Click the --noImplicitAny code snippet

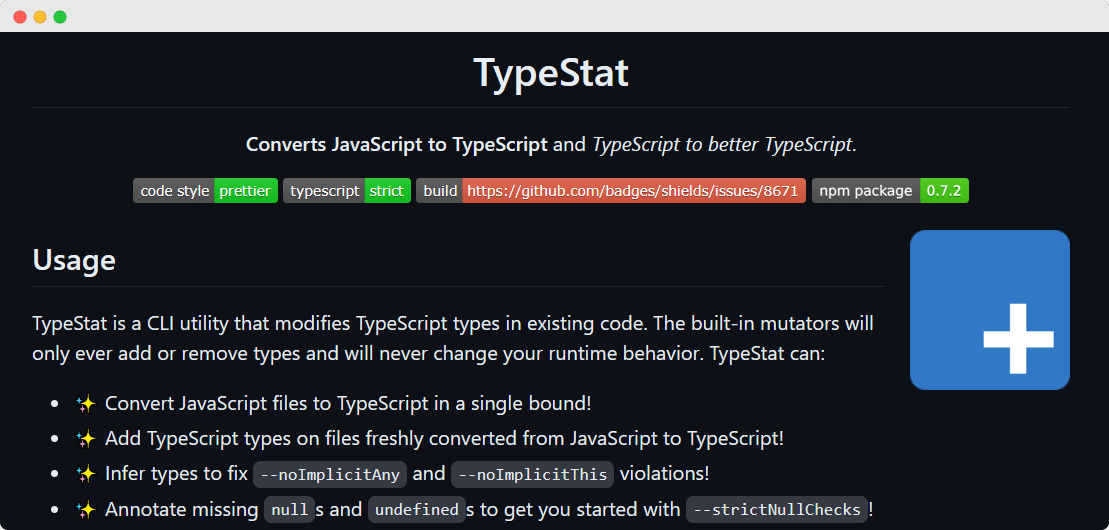click(x=330, y=474)
